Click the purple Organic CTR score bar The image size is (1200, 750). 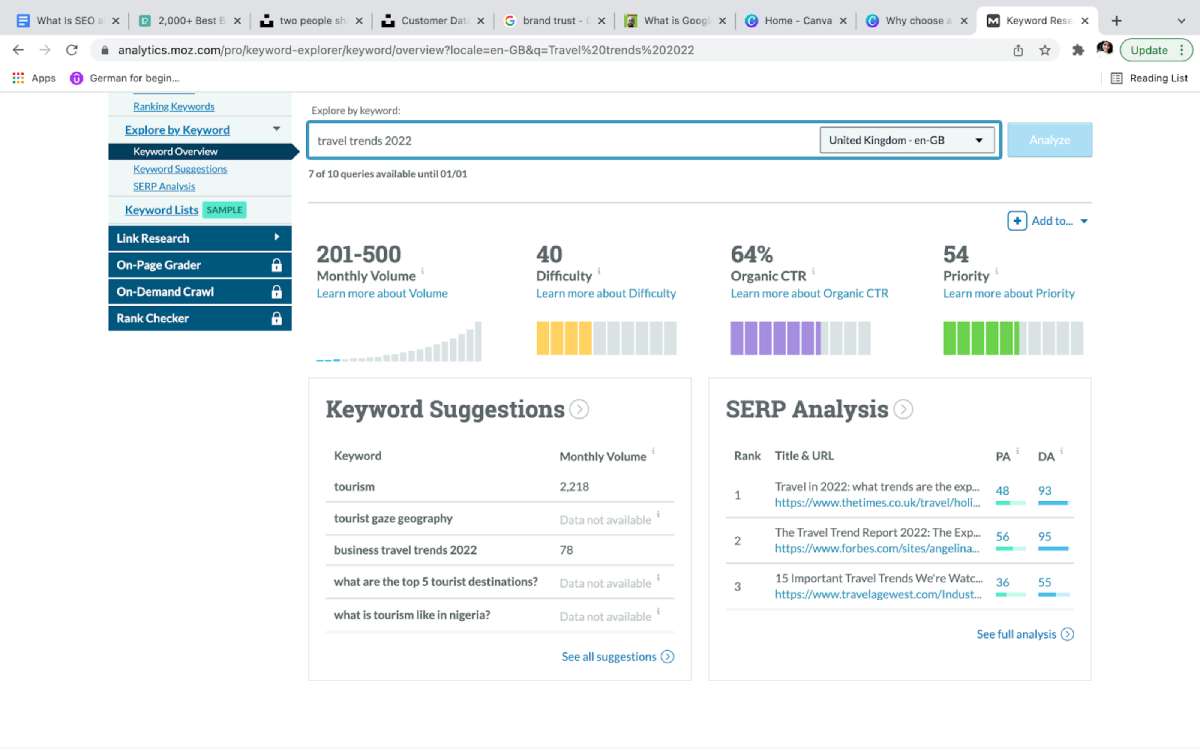[x=800, y=338]
